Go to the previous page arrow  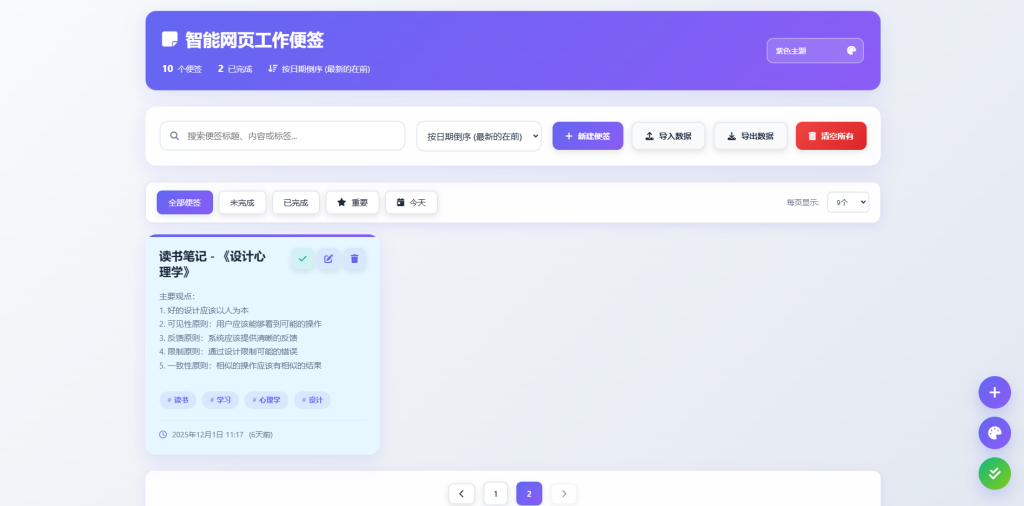coord(462,494)
